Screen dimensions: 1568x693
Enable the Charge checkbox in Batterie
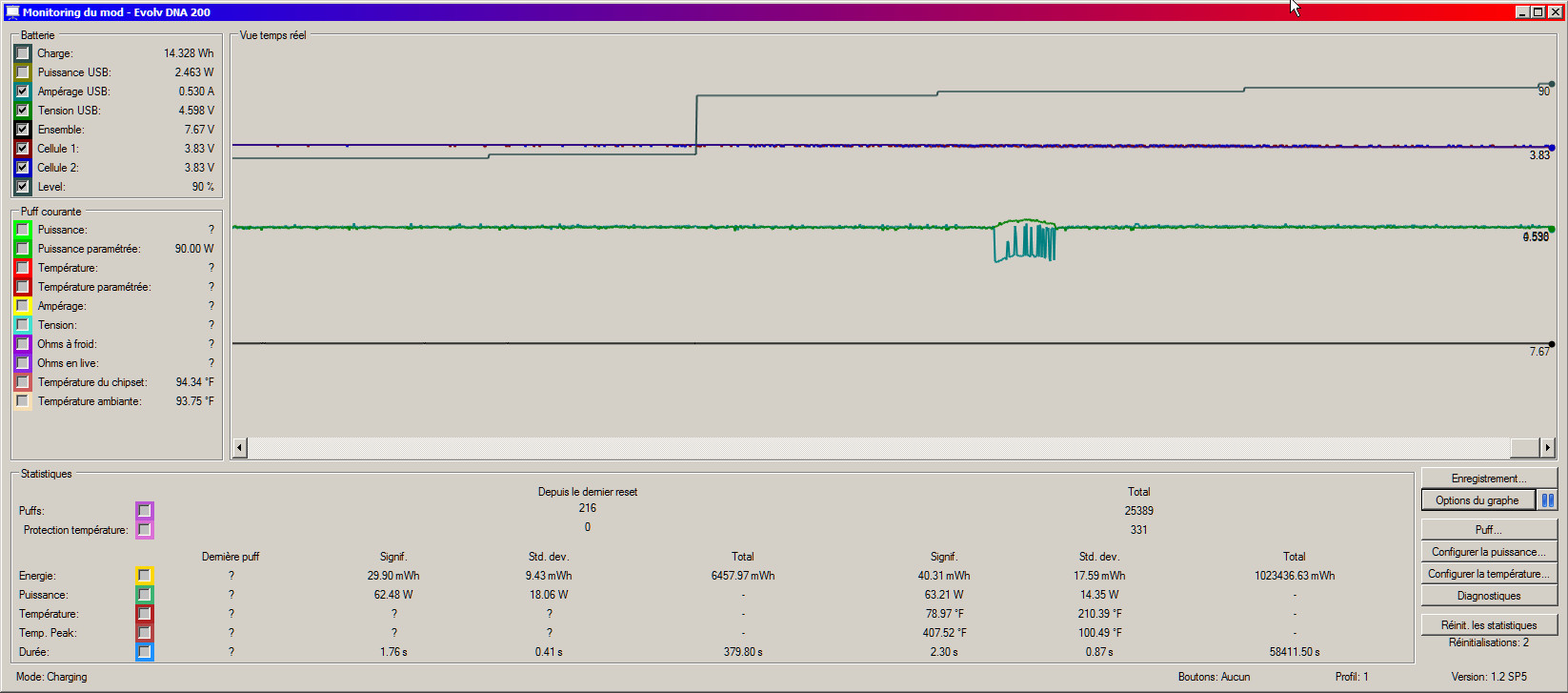tap(23, 53)
